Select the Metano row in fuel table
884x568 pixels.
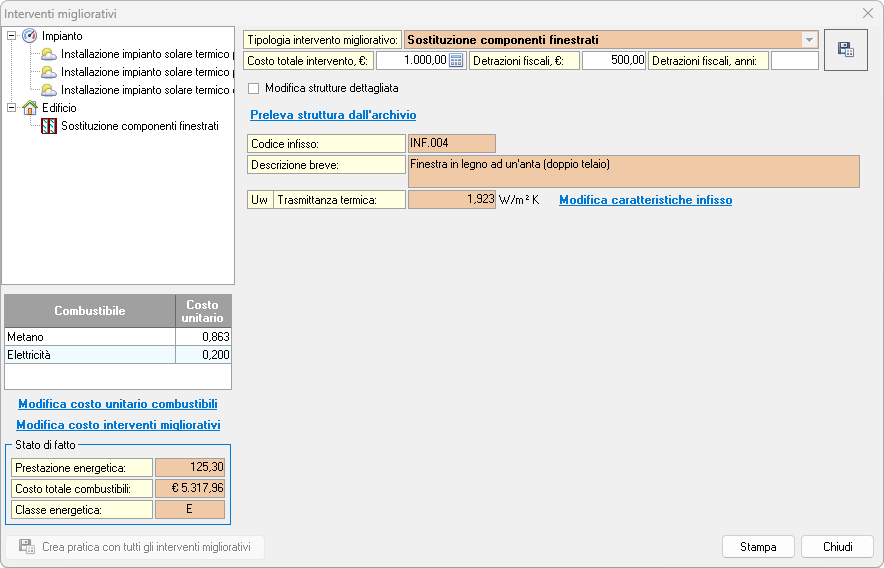(x=90, y=337)
